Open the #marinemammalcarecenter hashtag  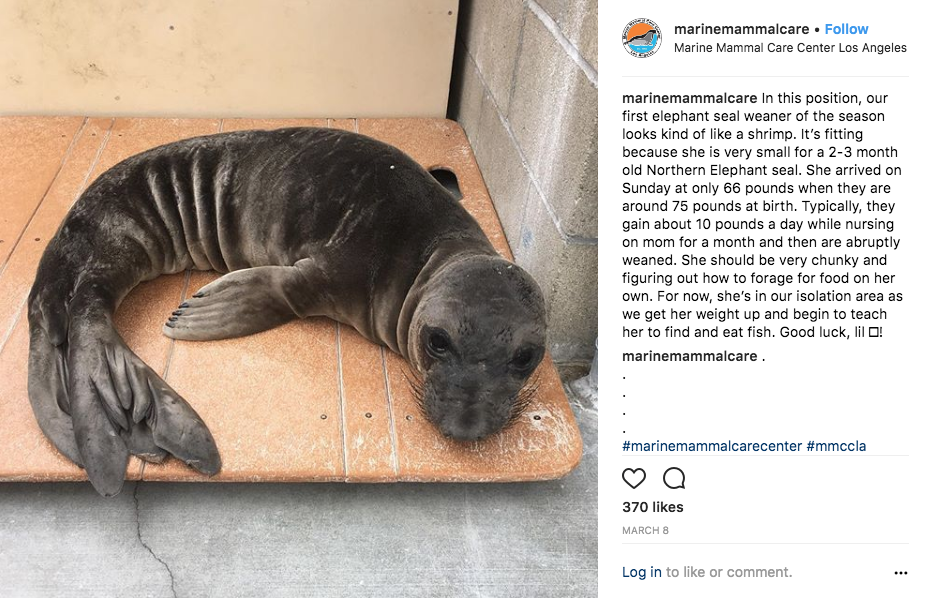coord(711,446)
